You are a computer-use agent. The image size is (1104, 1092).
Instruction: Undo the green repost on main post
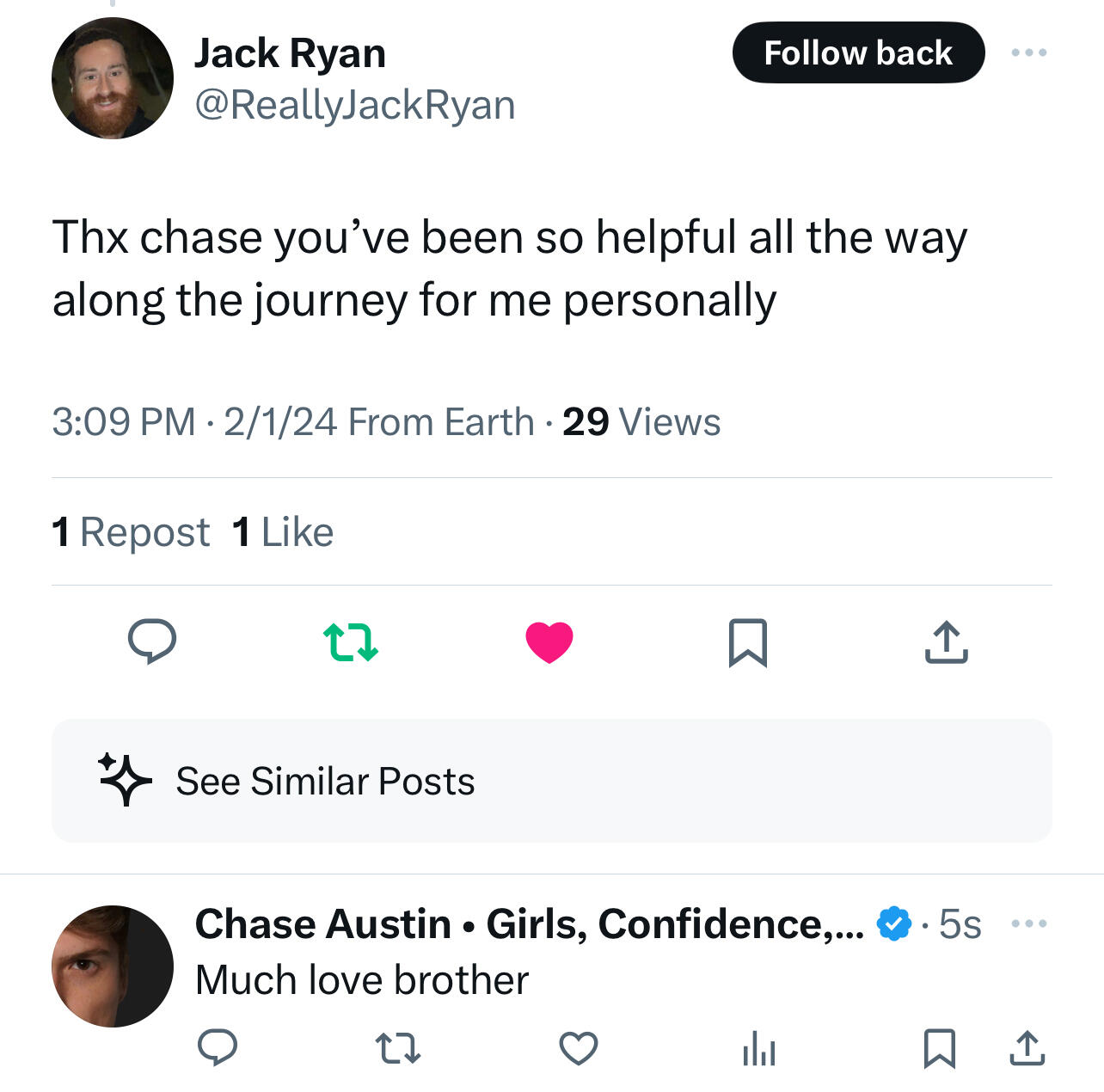tap(350, 642)
